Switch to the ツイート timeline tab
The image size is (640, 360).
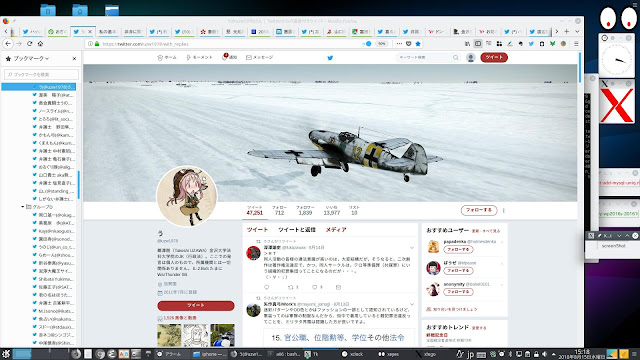tap(257, 230)
